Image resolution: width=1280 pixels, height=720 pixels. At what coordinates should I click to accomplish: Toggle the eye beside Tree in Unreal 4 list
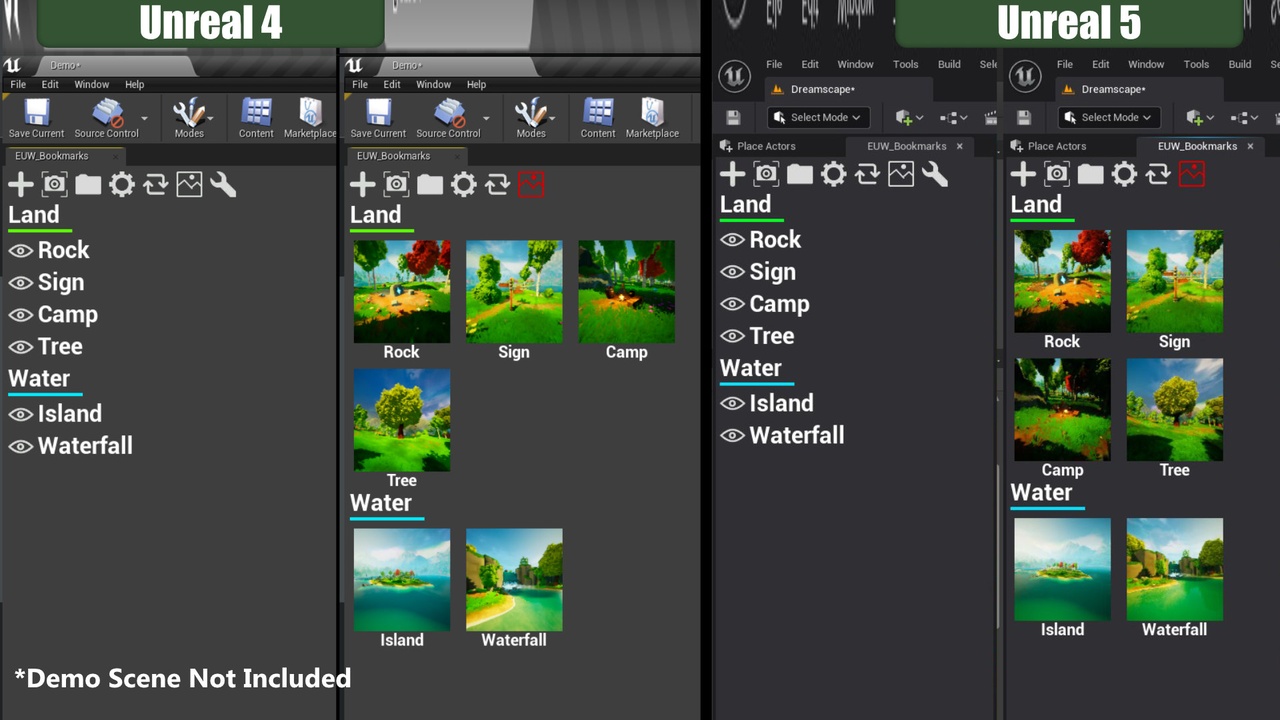tap(21, 346)
